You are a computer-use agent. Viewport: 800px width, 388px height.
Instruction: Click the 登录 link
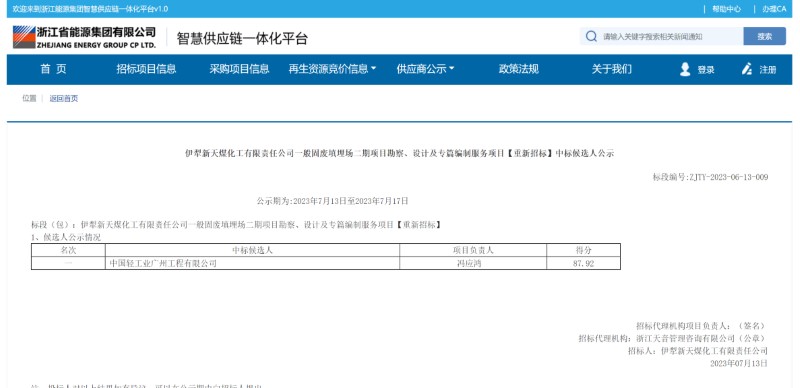(706, 70)
